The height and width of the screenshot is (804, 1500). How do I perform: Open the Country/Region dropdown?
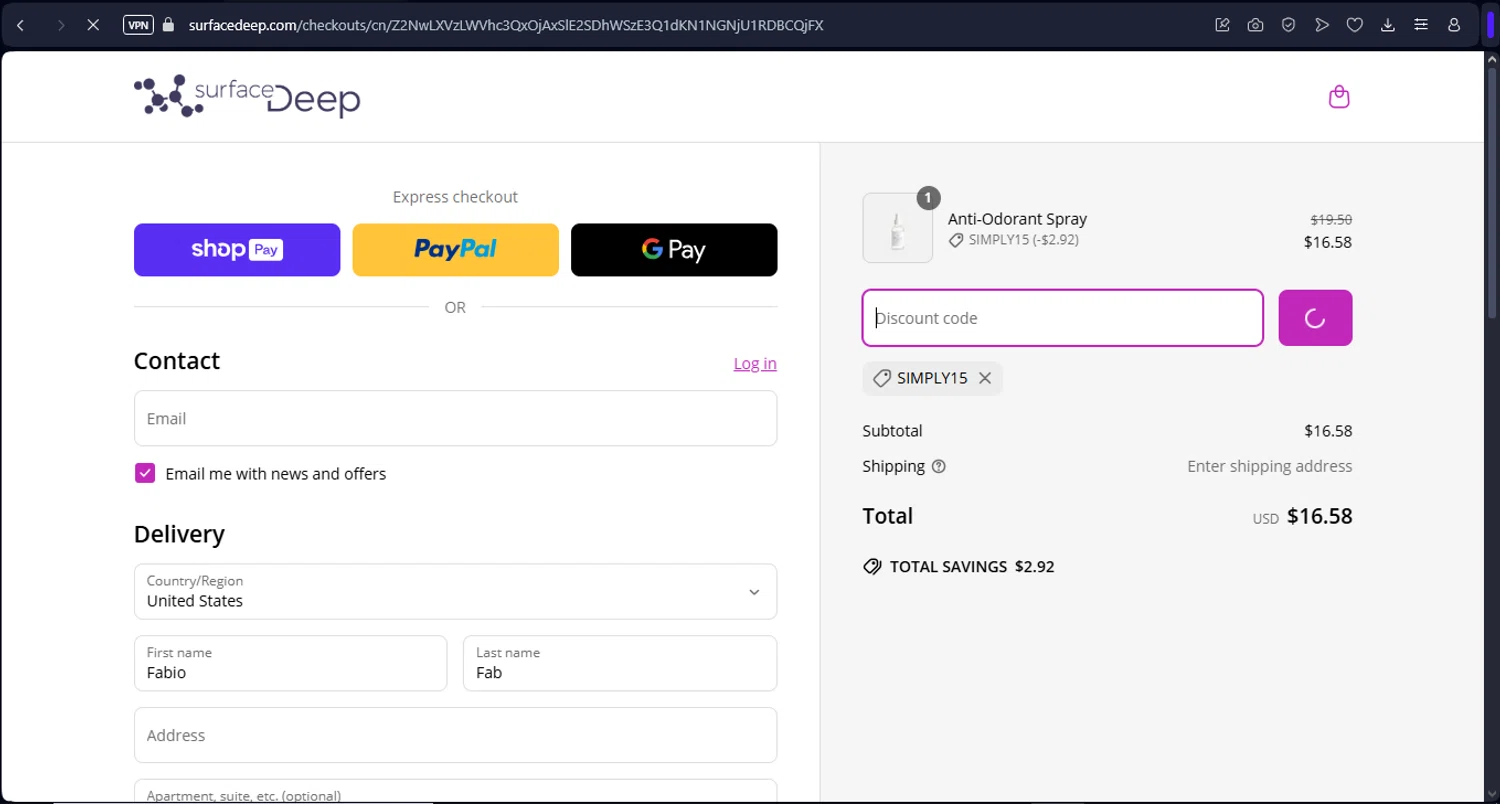point(455,591)
